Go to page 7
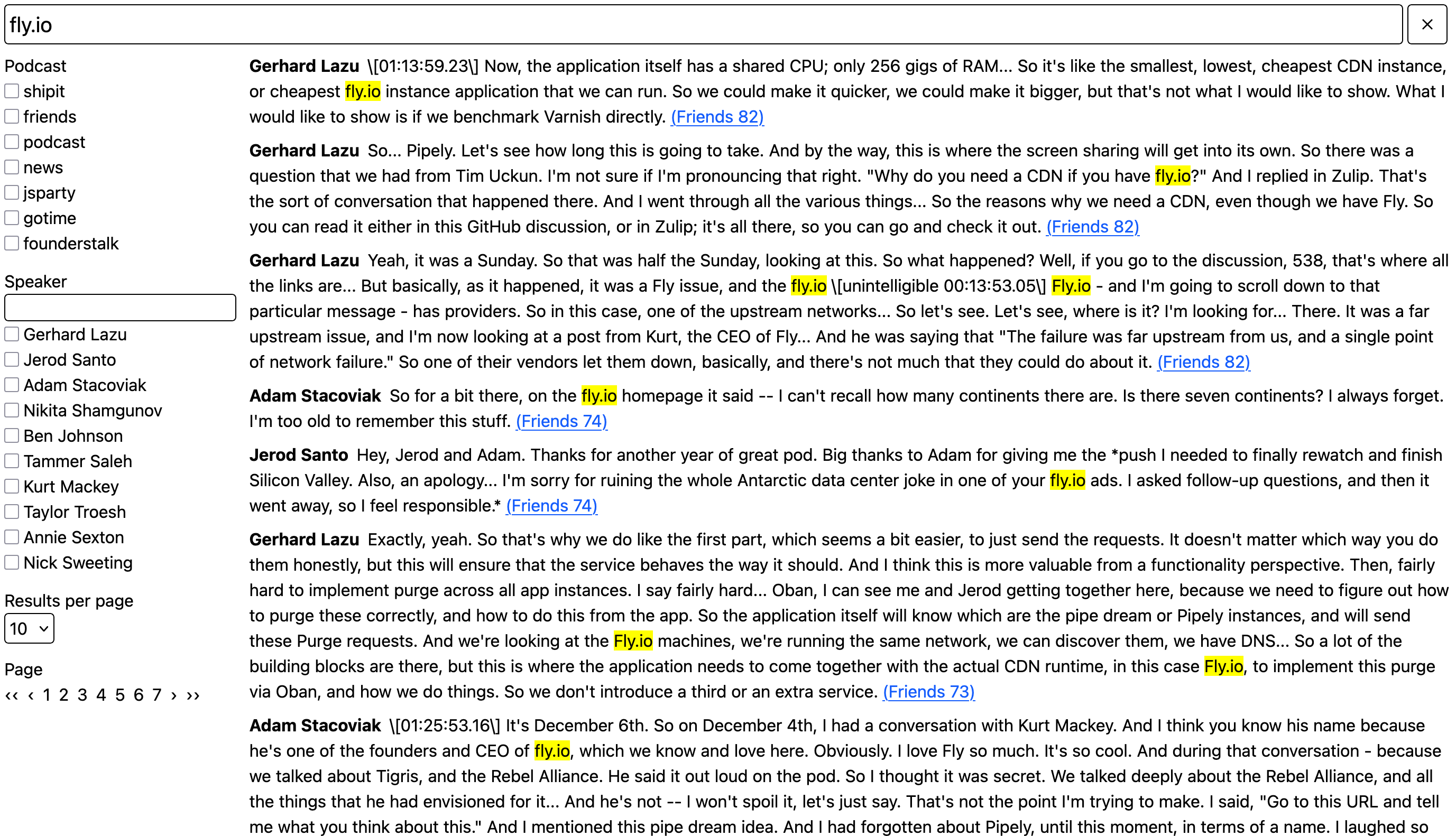 coord(157,695)
